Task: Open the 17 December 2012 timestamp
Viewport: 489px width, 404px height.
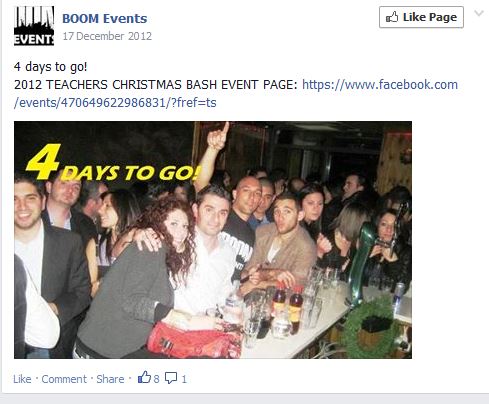Action: coord(107,36)
